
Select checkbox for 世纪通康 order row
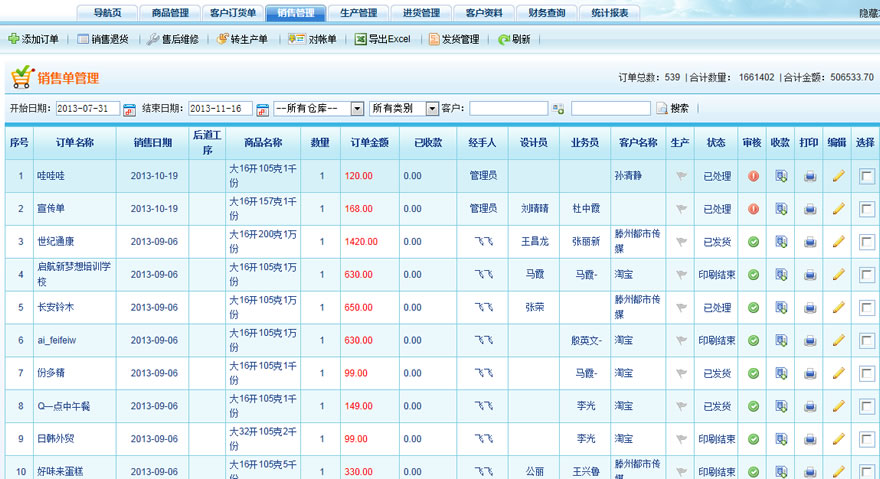tap(866, 242)
